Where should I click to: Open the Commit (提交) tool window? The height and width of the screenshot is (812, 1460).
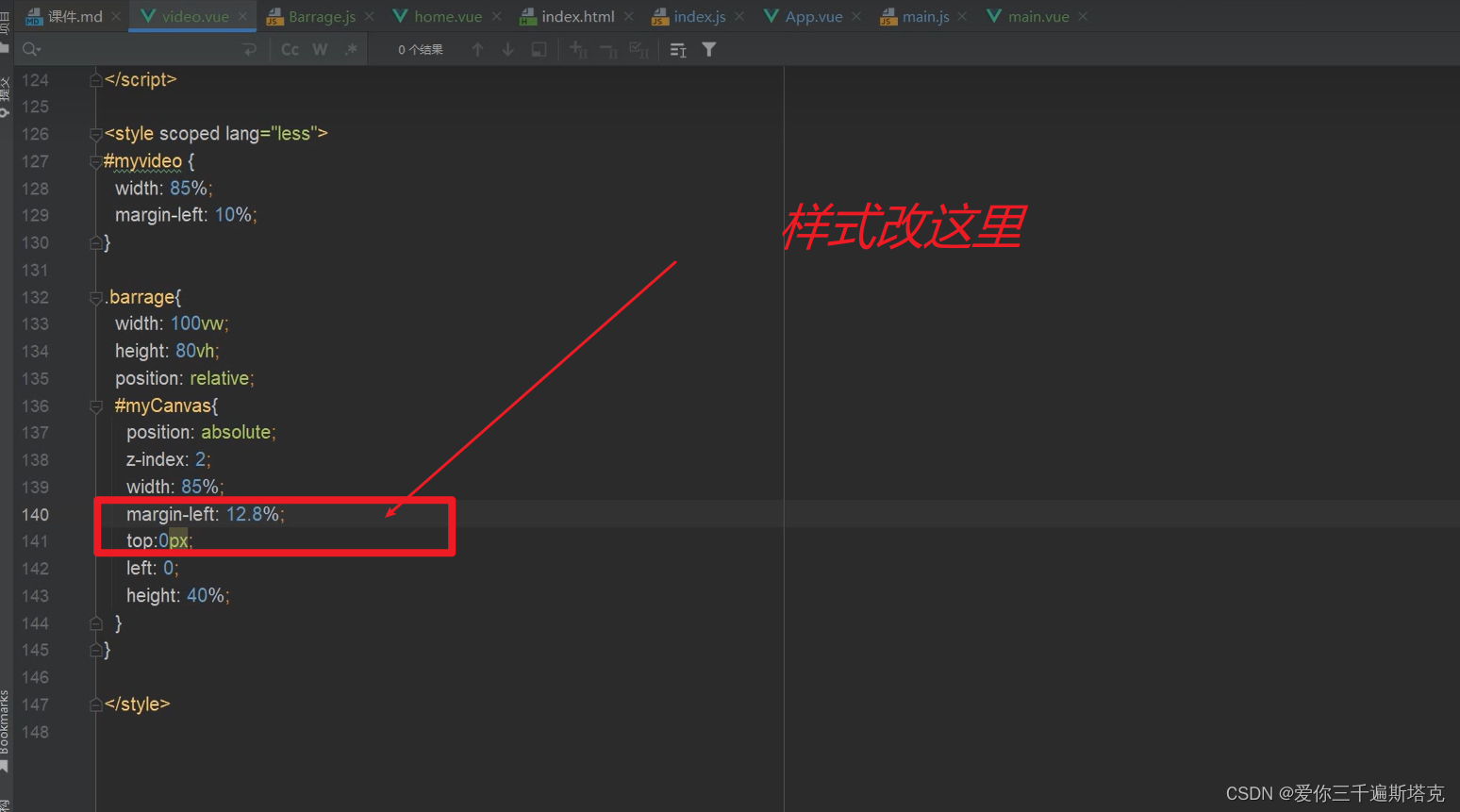(5, 96)
